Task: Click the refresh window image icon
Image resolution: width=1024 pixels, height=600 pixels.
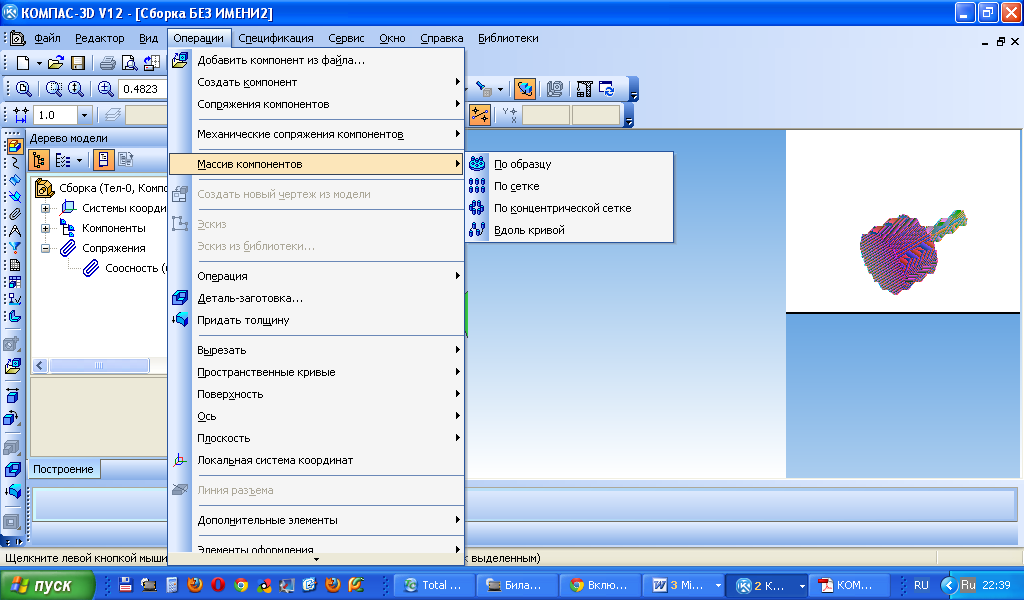Action: coord(607,89)
